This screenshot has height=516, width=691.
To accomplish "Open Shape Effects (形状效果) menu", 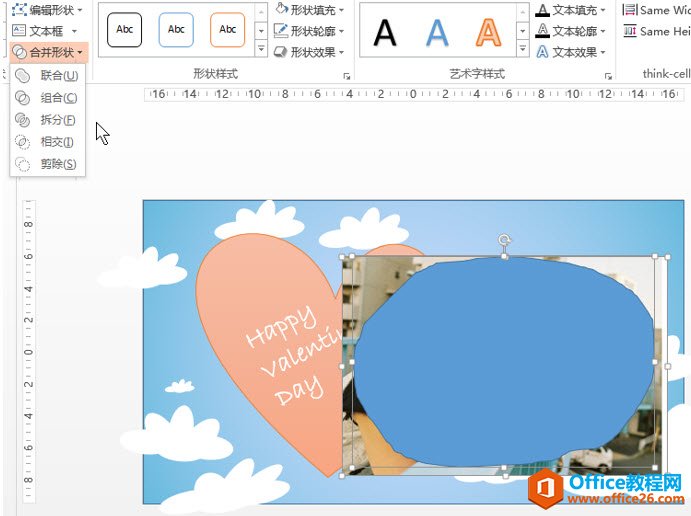I will (310, 52).
